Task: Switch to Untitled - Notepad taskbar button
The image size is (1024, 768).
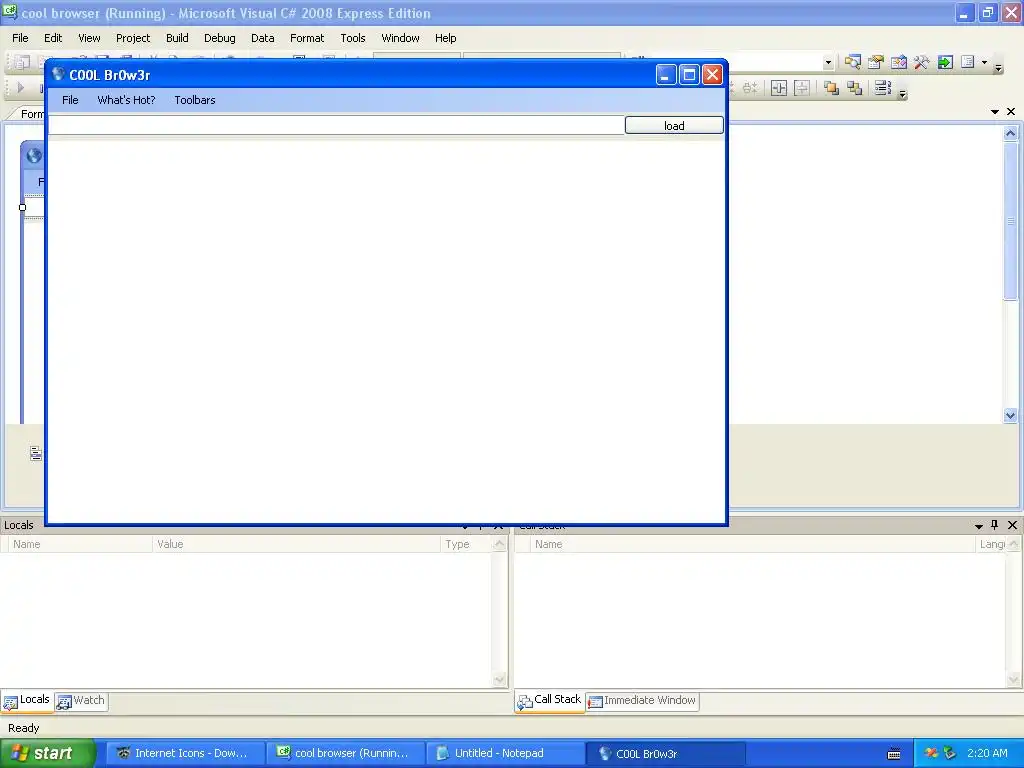Action: click(x=505, y=753)
